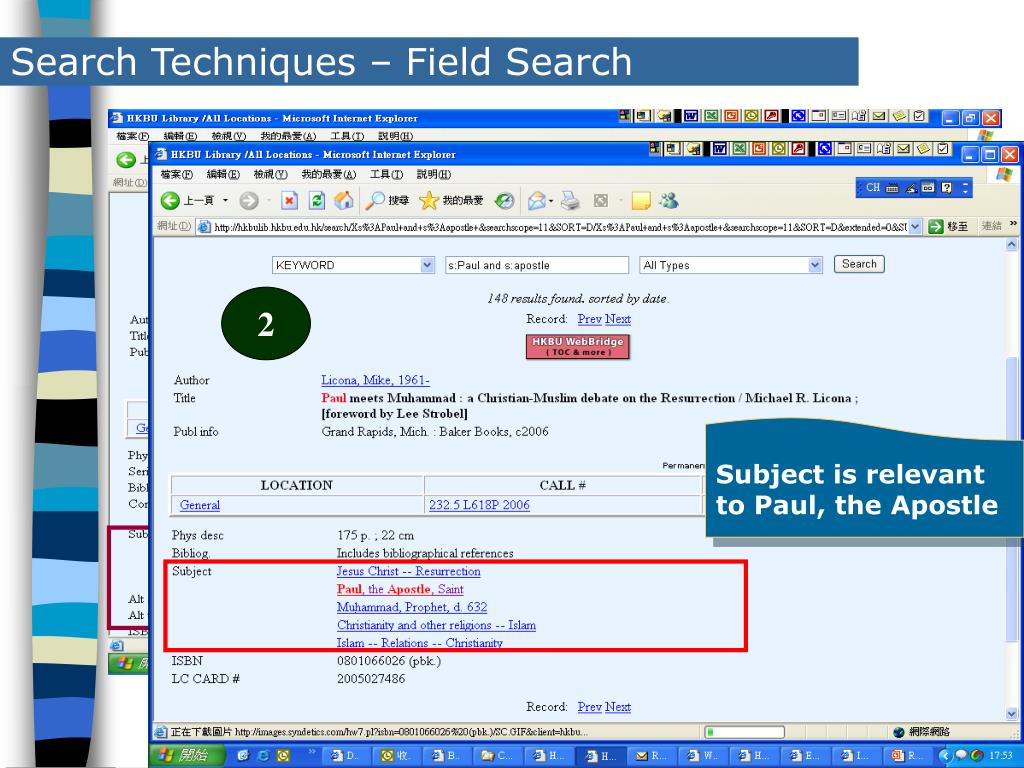Viewport: 1024px width, 768px height.
Task: Open the Mail envelope icon in the toolbar
Action: pos(537,200)
